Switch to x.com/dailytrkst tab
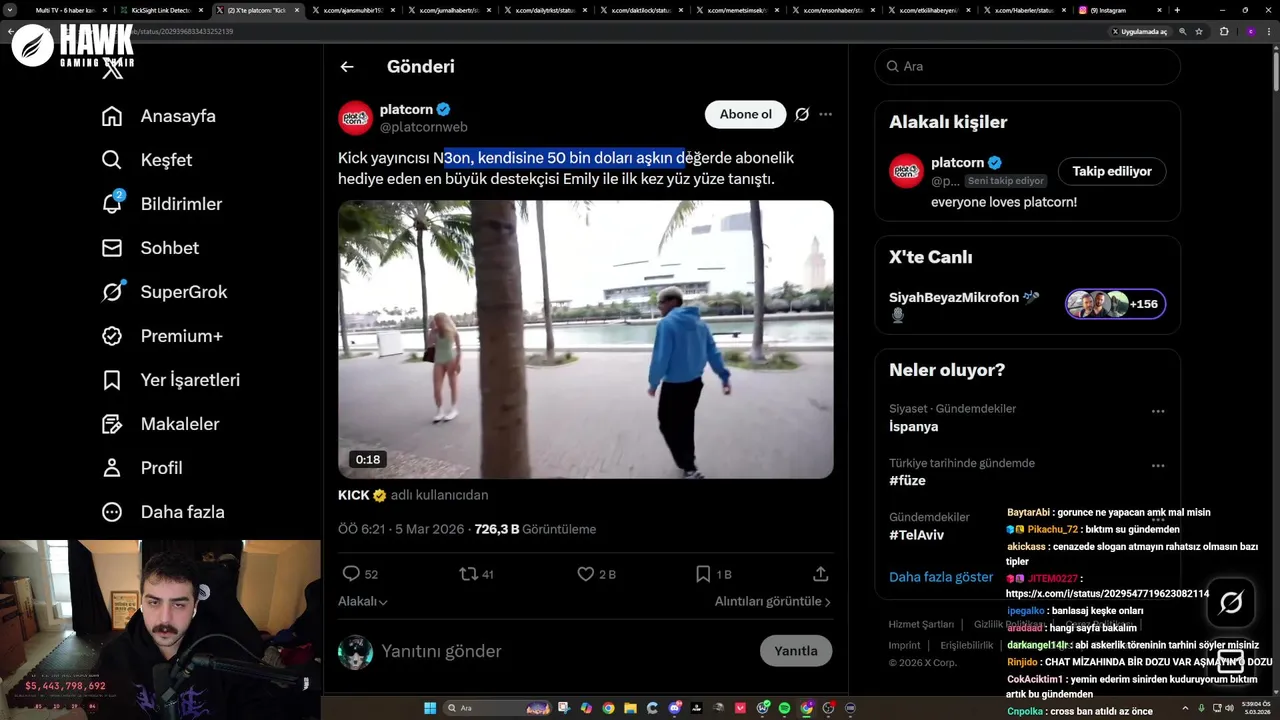 coord(543,10)
